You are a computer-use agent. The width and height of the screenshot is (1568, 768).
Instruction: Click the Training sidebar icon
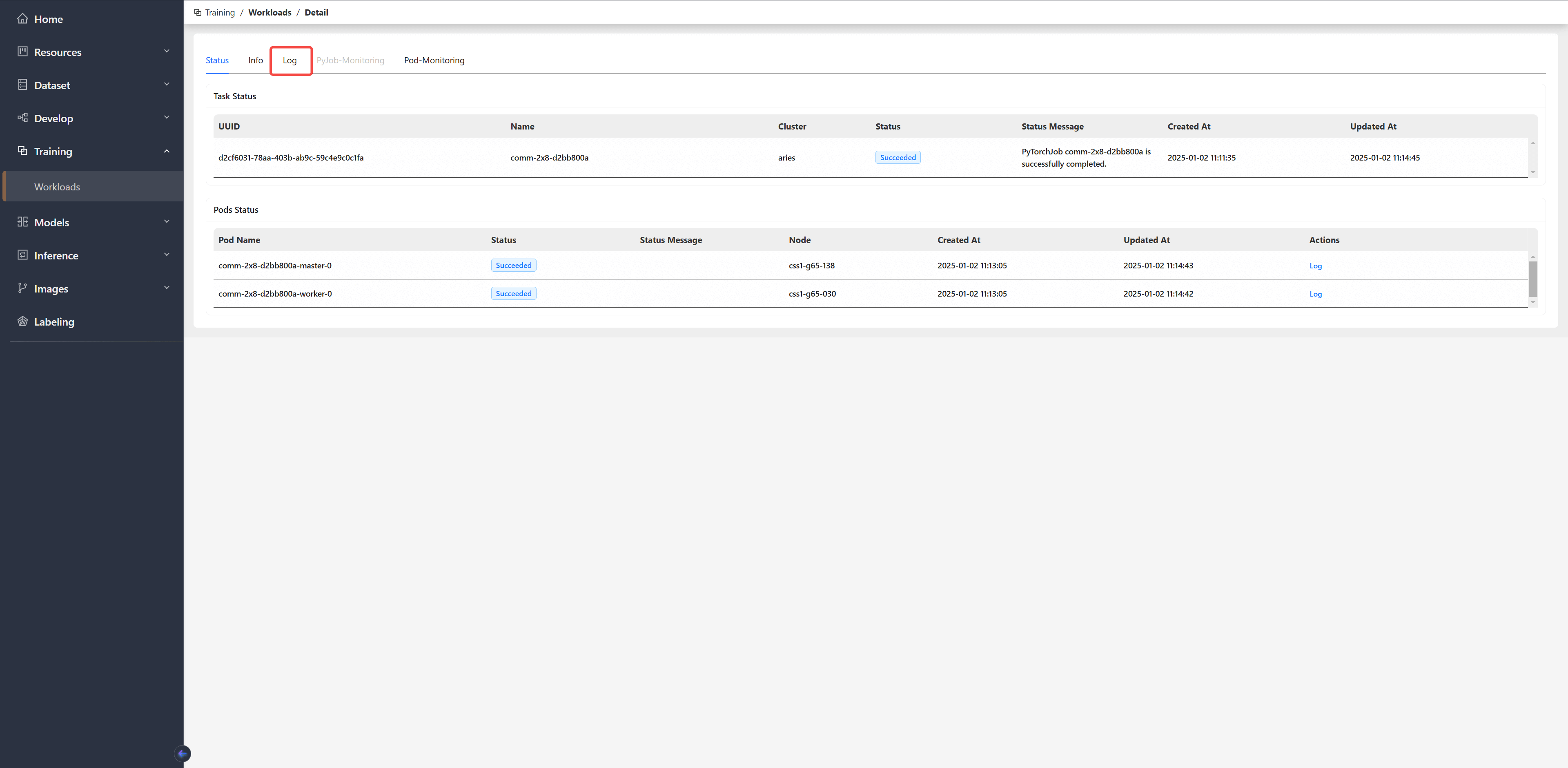coord(22,150)
